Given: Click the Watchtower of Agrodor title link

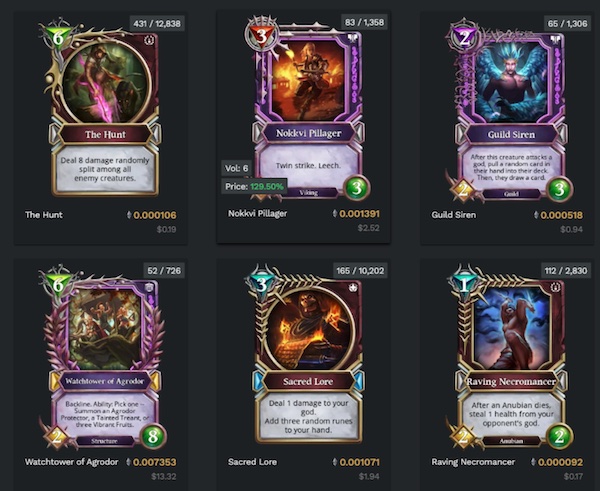Looking at the screenshot, I should 72,462.
